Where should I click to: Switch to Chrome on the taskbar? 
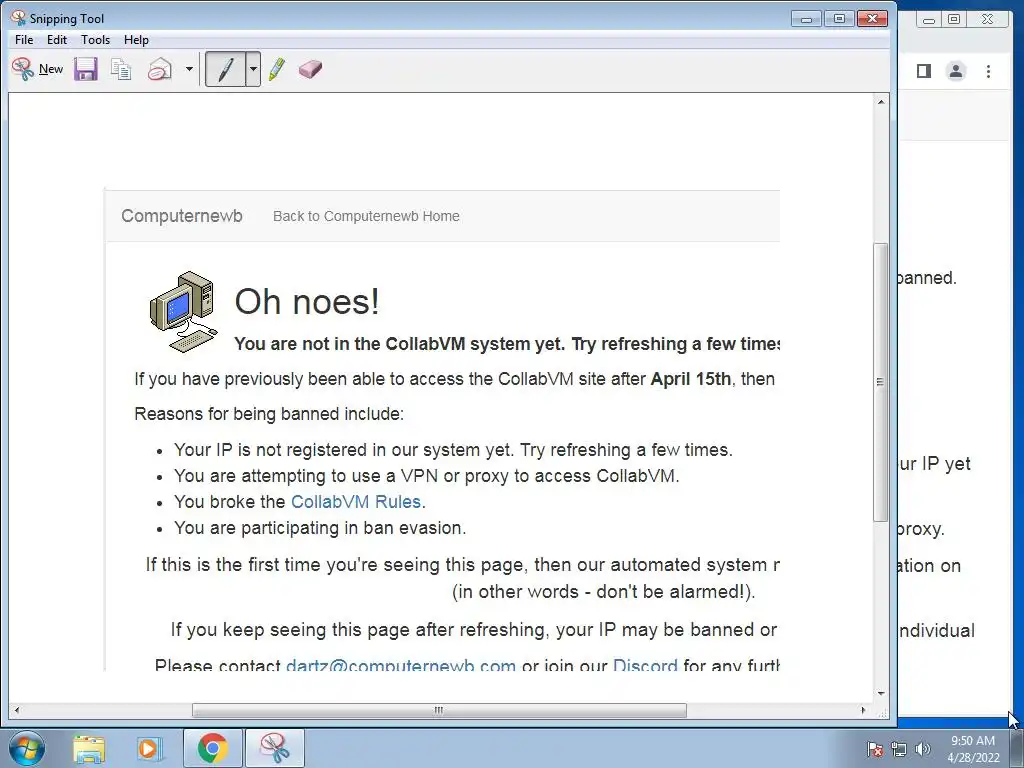point(213,748)
